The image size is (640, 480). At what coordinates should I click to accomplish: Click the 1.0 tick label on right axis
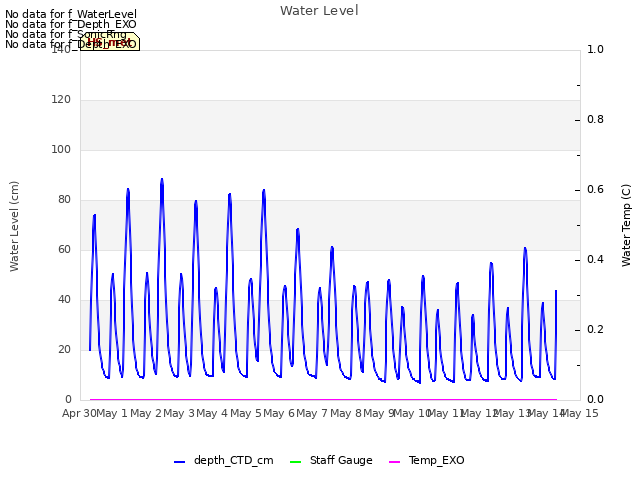click(x=596, y=49)
